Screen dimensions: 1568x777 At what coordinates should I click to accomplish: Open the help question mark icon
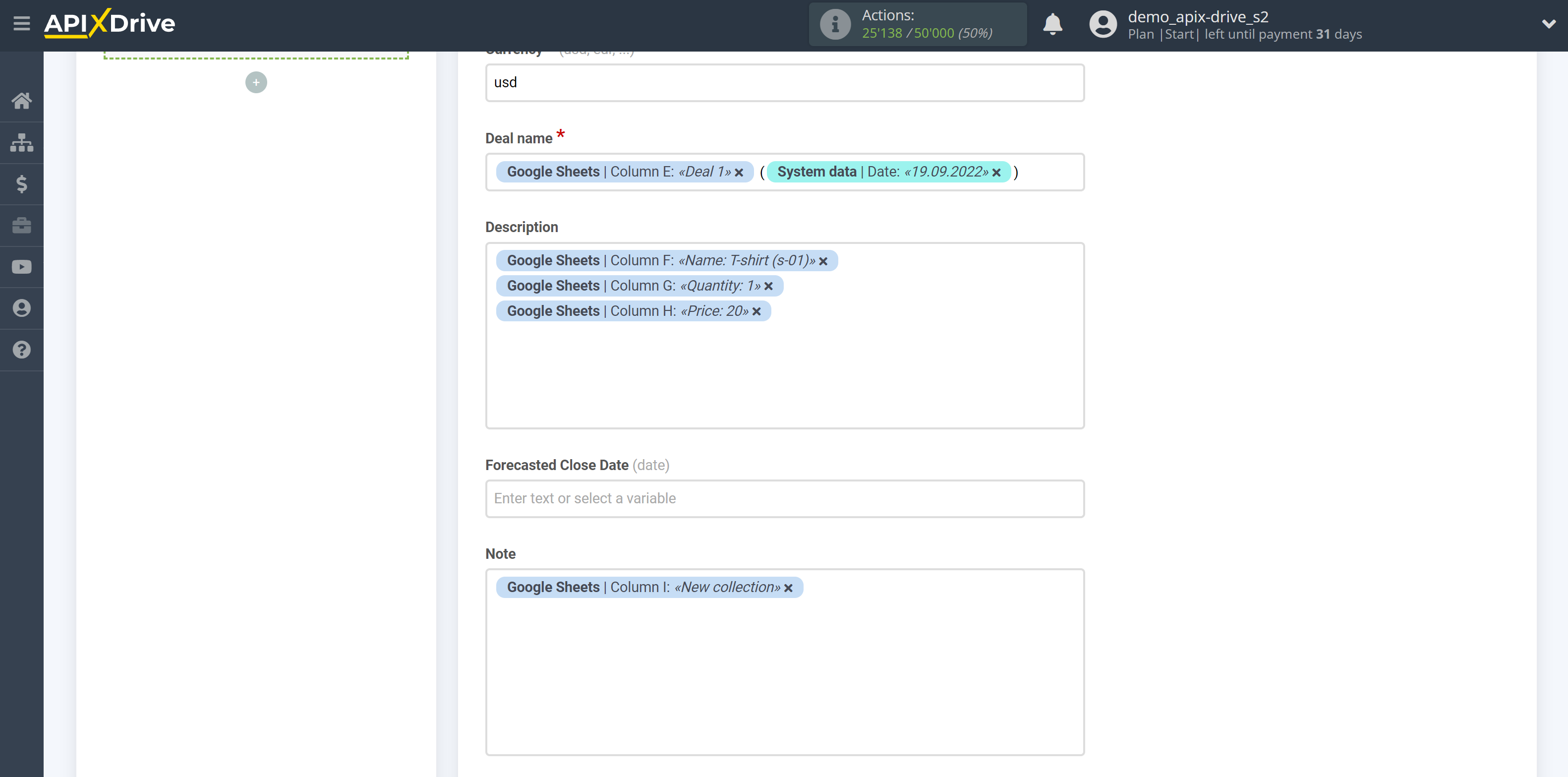(21, 350)
